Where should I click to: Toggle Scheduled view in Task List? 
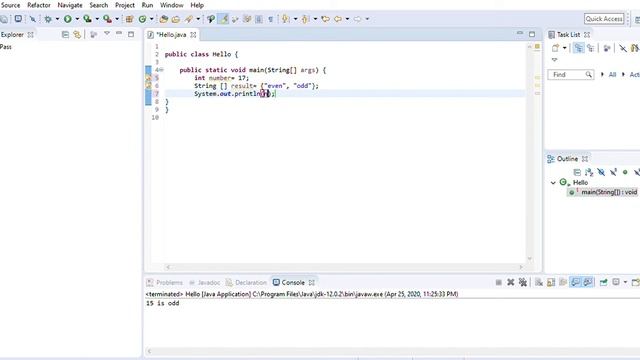coord(591,48)
